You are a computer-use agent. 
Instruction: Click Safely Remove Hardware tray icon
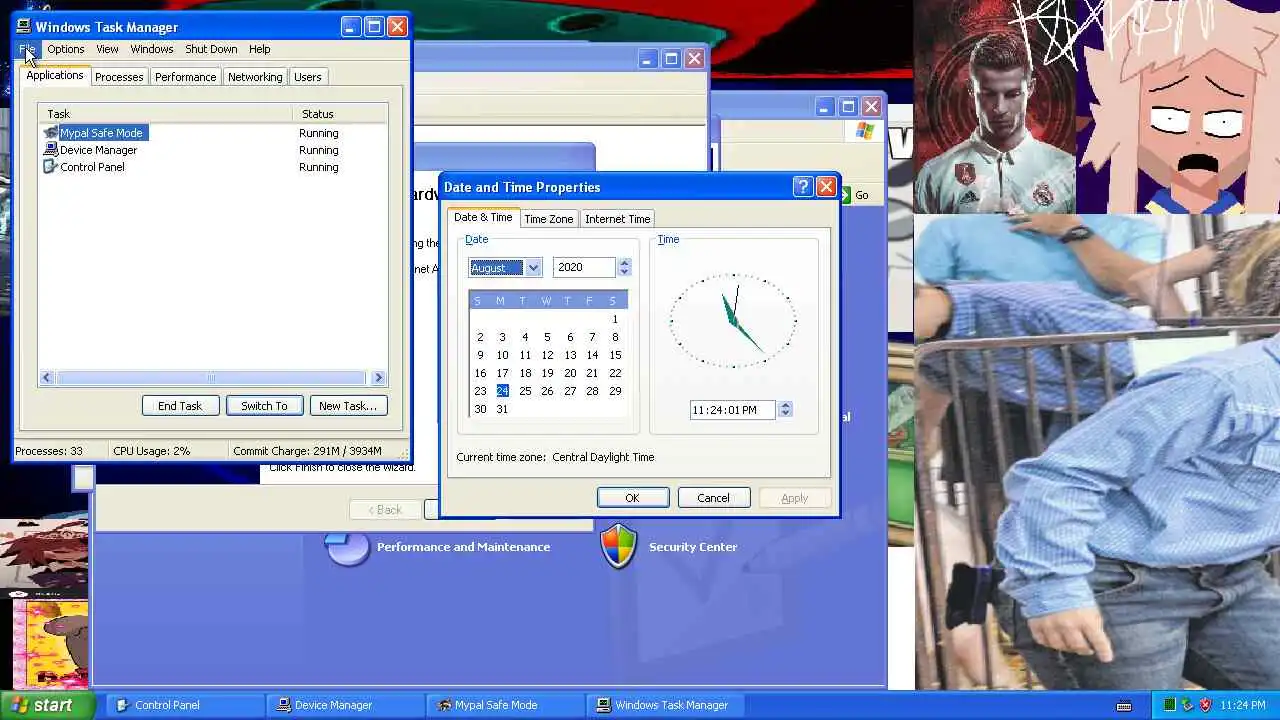point(1187,705)
